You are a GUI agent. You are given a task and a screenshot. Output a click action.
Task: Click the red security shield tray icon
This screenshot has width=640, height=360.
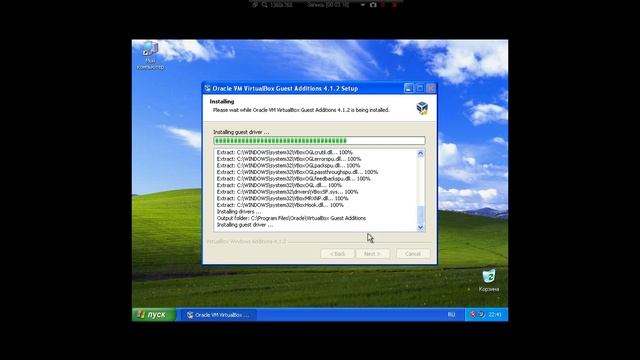pos(473,314)
